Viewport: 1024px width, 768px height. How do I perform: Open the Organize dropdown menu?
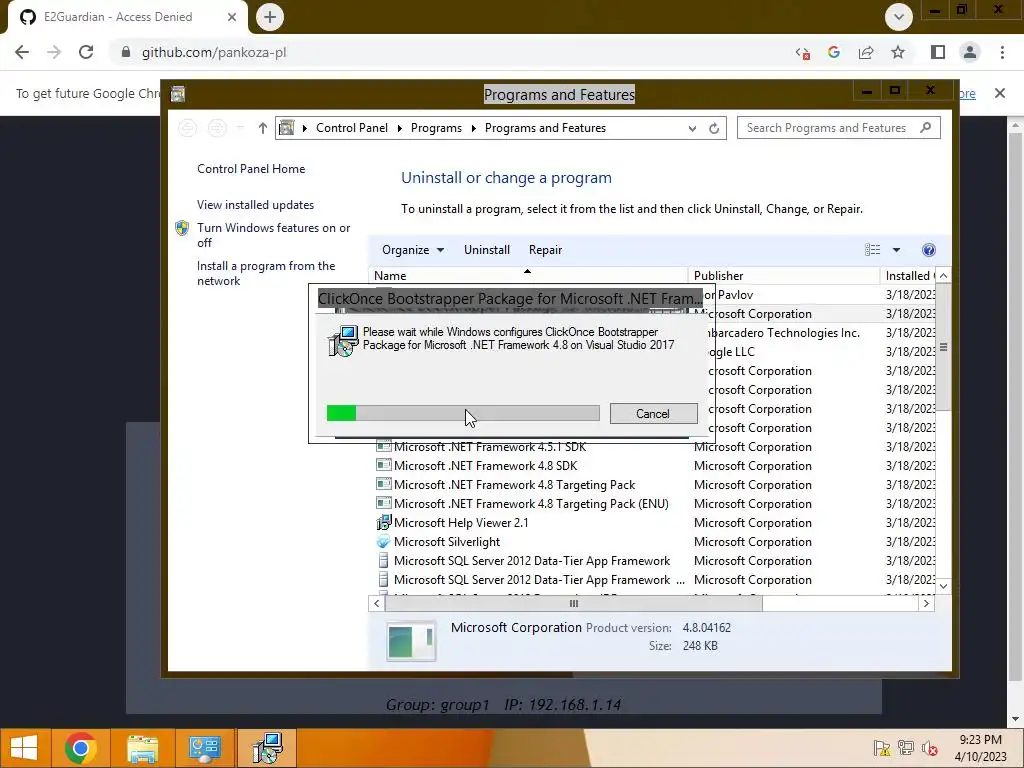[x=413, y=249]
